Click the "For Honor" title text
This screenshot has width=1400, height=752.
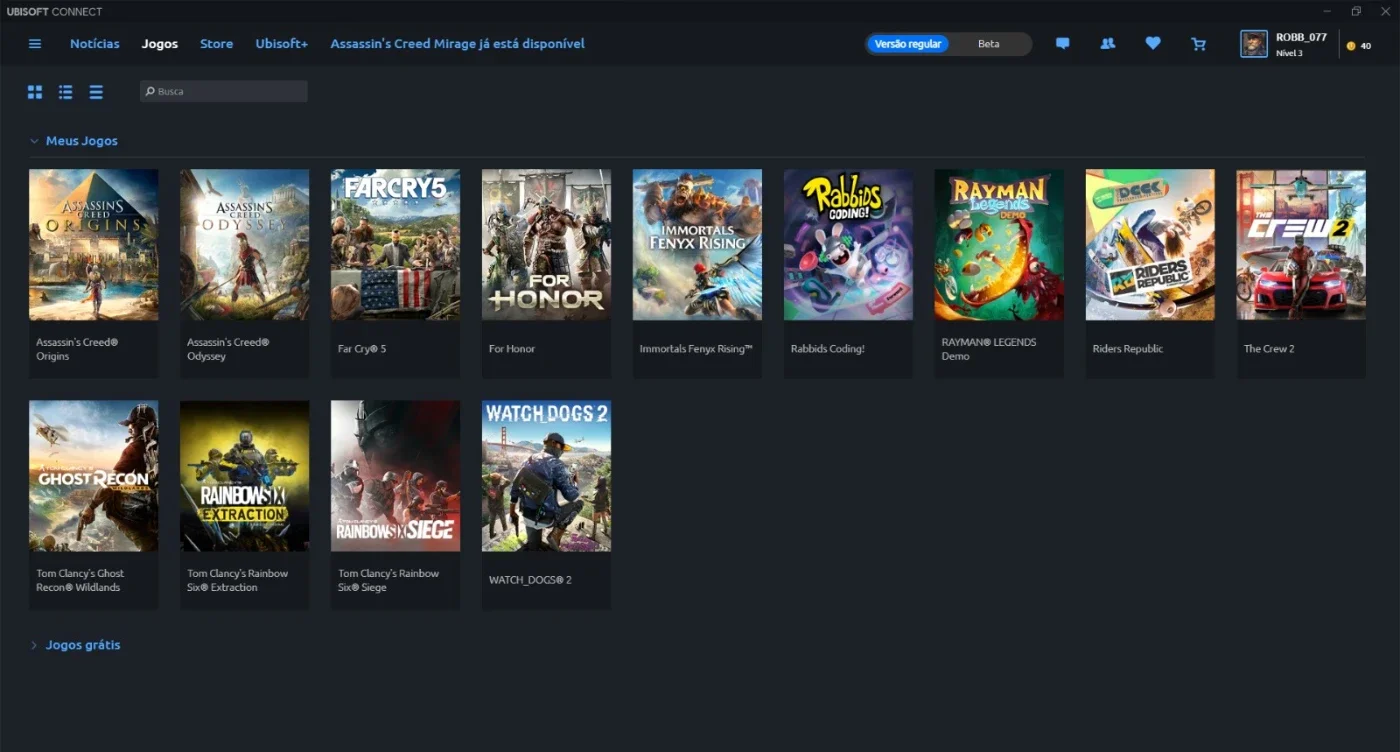pyautogui.click(x=512, y=349)
